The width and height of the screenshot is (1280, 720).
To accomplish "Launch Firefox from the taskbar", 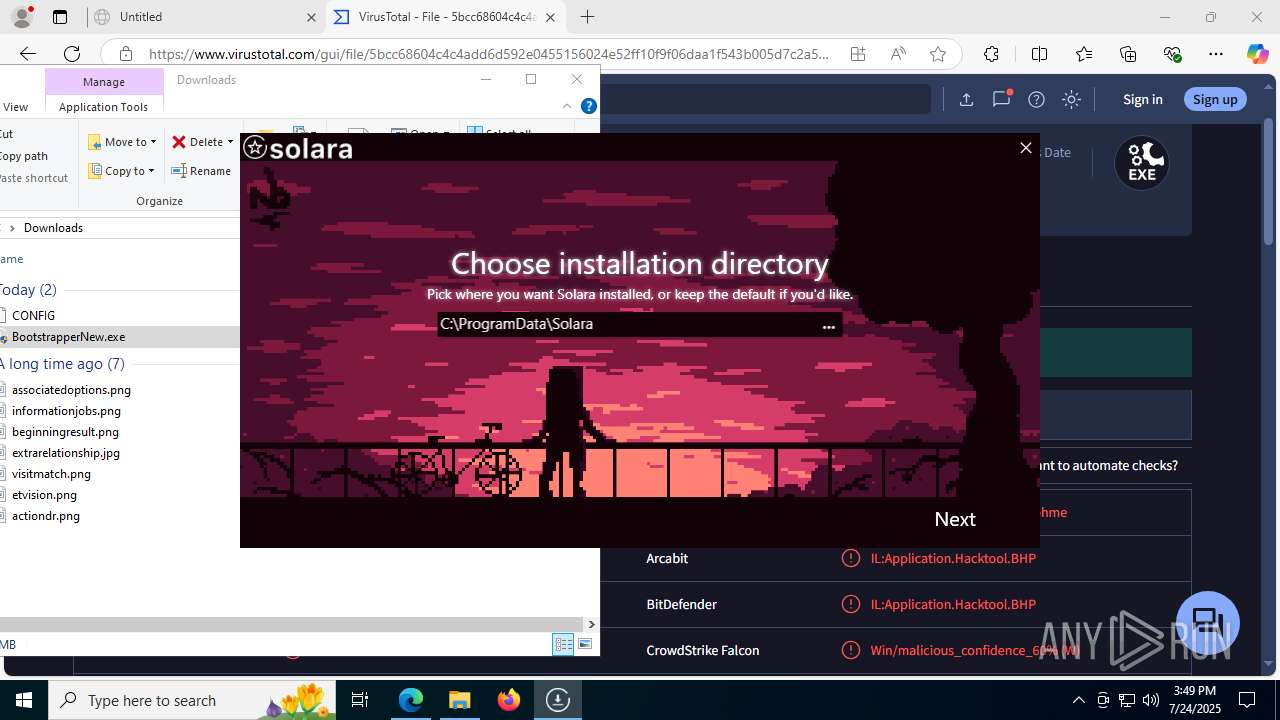I will [508, 700].
